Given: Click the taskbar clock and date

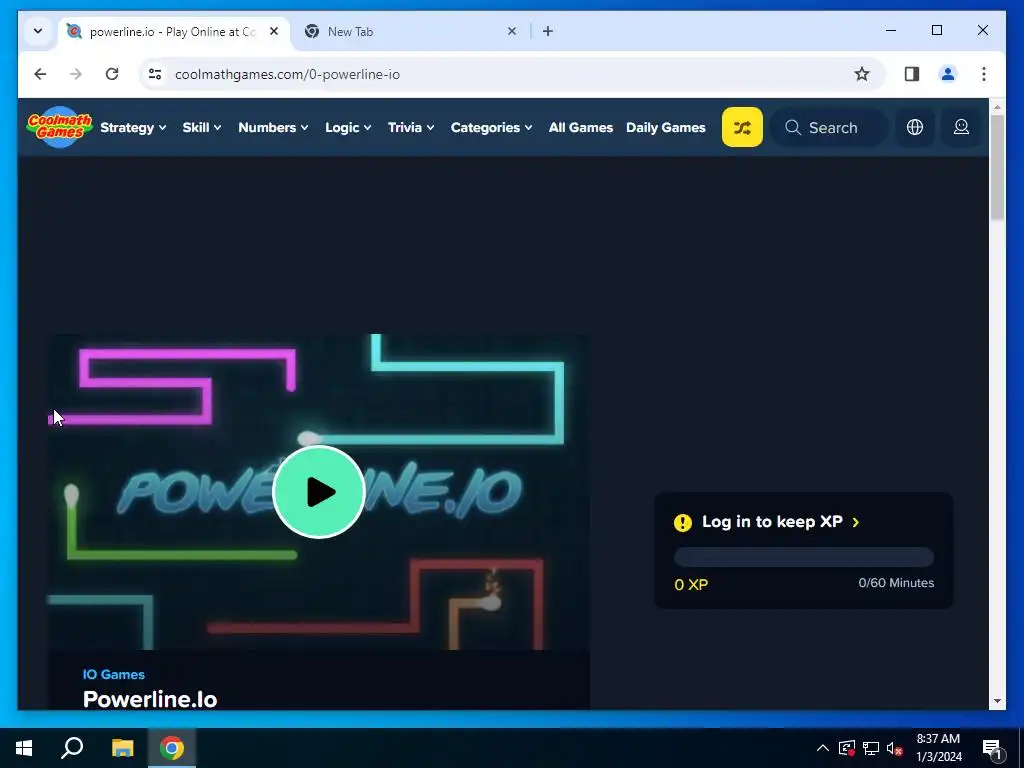Looking at the screenshot, I should tap(938, 748).
